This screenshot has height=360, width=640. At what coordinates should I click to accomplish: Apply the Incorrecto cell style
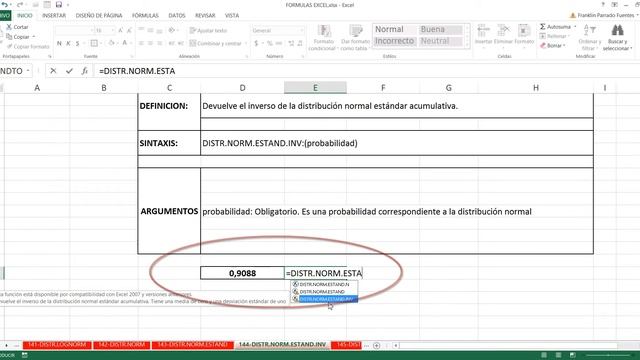point(394,41)
